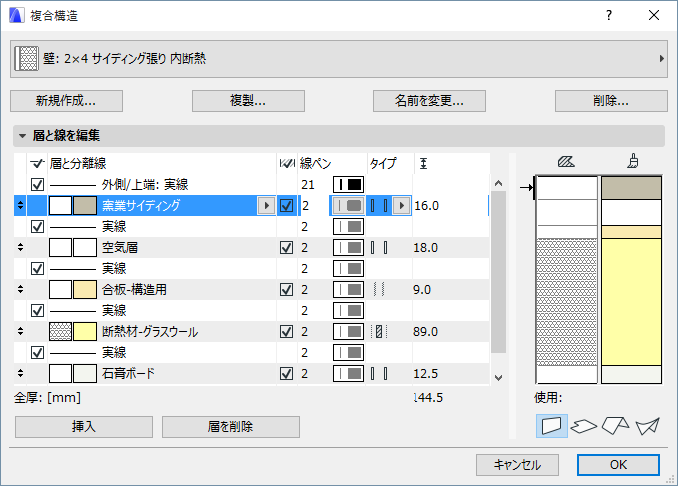Select the Shell usage icon
678x486 pixels.
647,426
